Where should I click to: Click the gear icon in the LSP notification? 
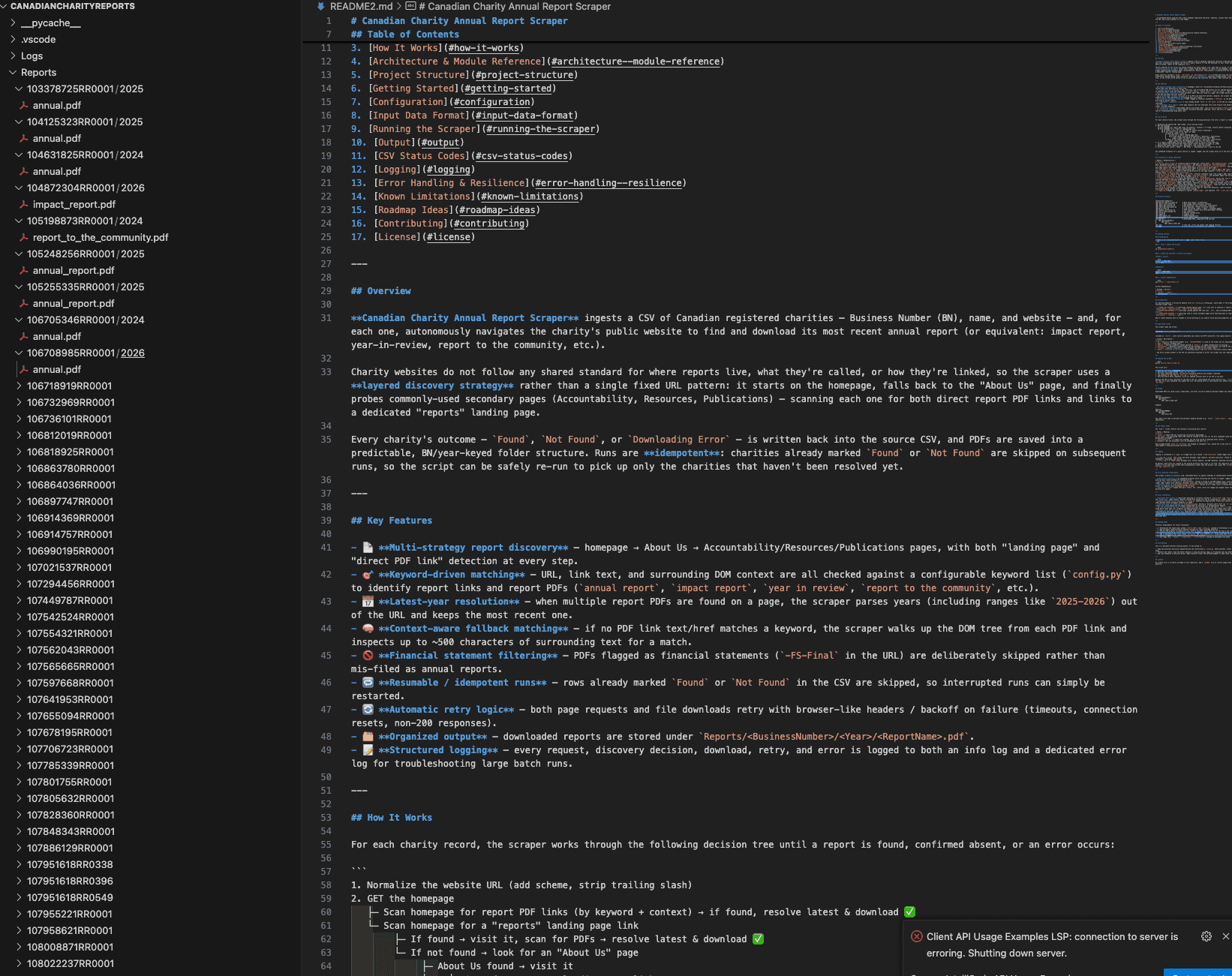[1206, 936]
